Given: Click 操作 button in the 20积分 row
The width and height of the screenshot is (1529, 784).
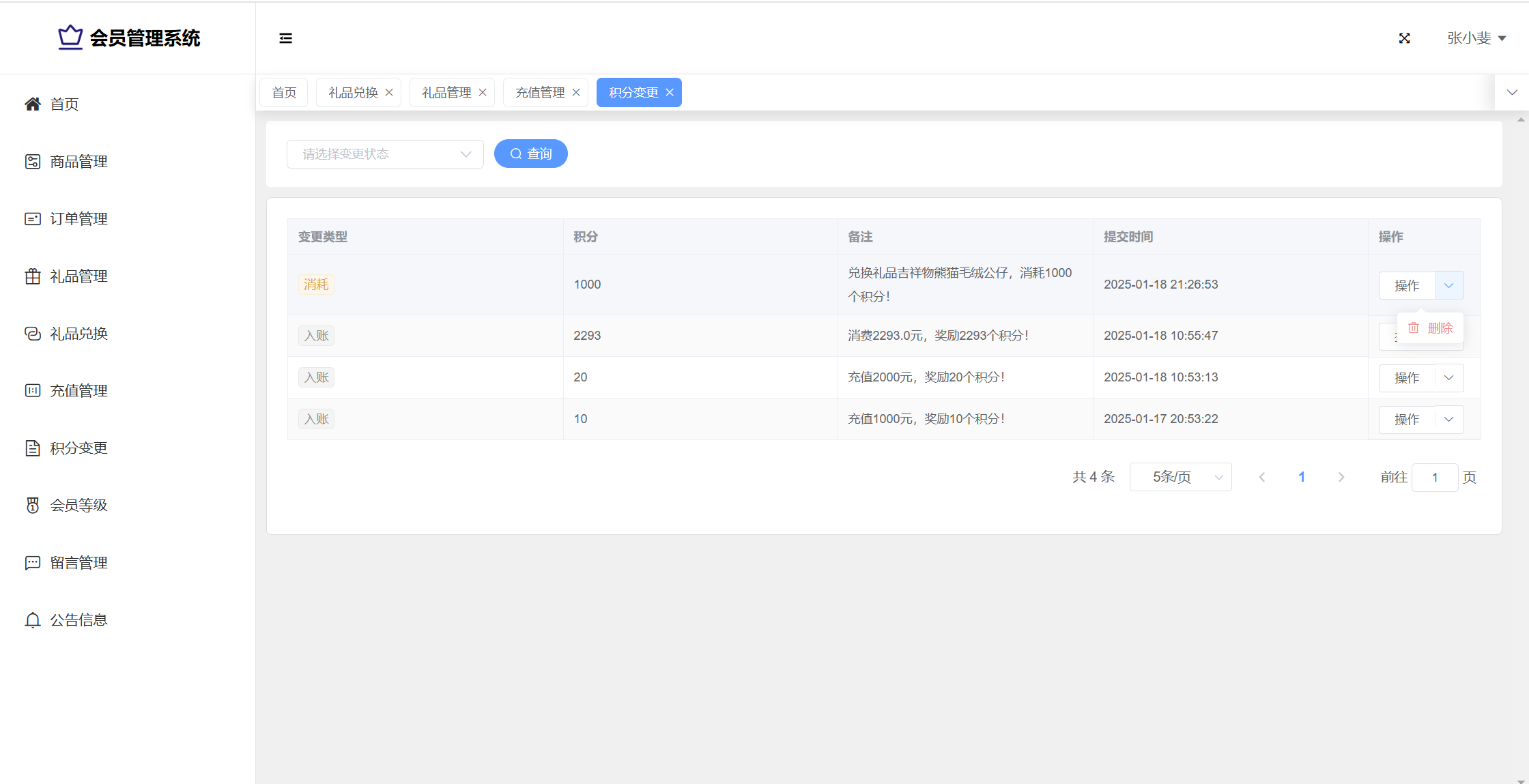Looking at the screenshot, I should [1406, 377].
